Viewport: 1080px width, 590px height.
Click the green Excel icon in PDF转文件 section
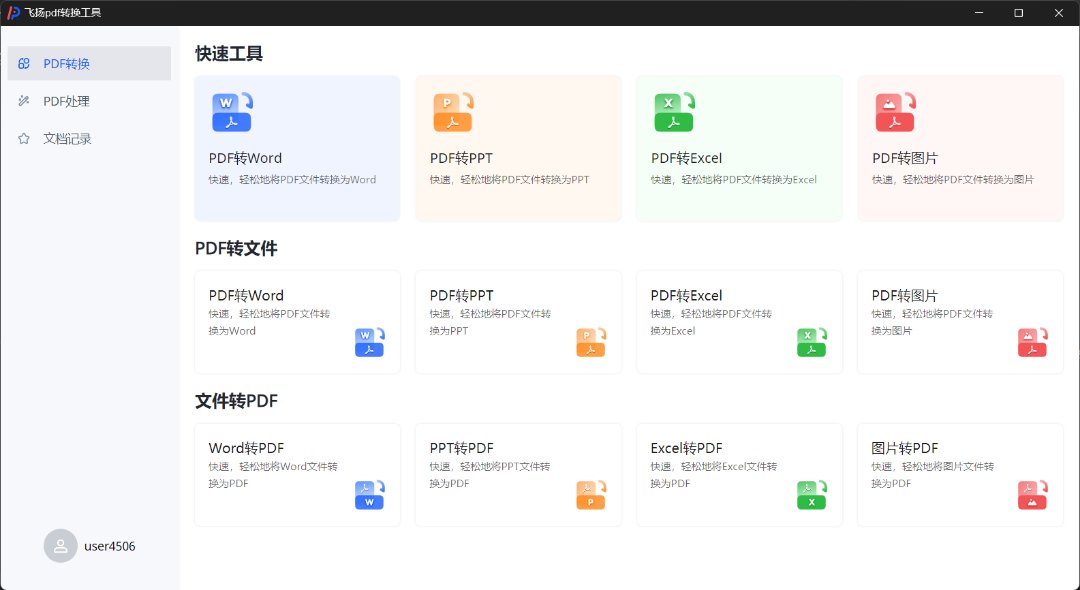[811, 342]
